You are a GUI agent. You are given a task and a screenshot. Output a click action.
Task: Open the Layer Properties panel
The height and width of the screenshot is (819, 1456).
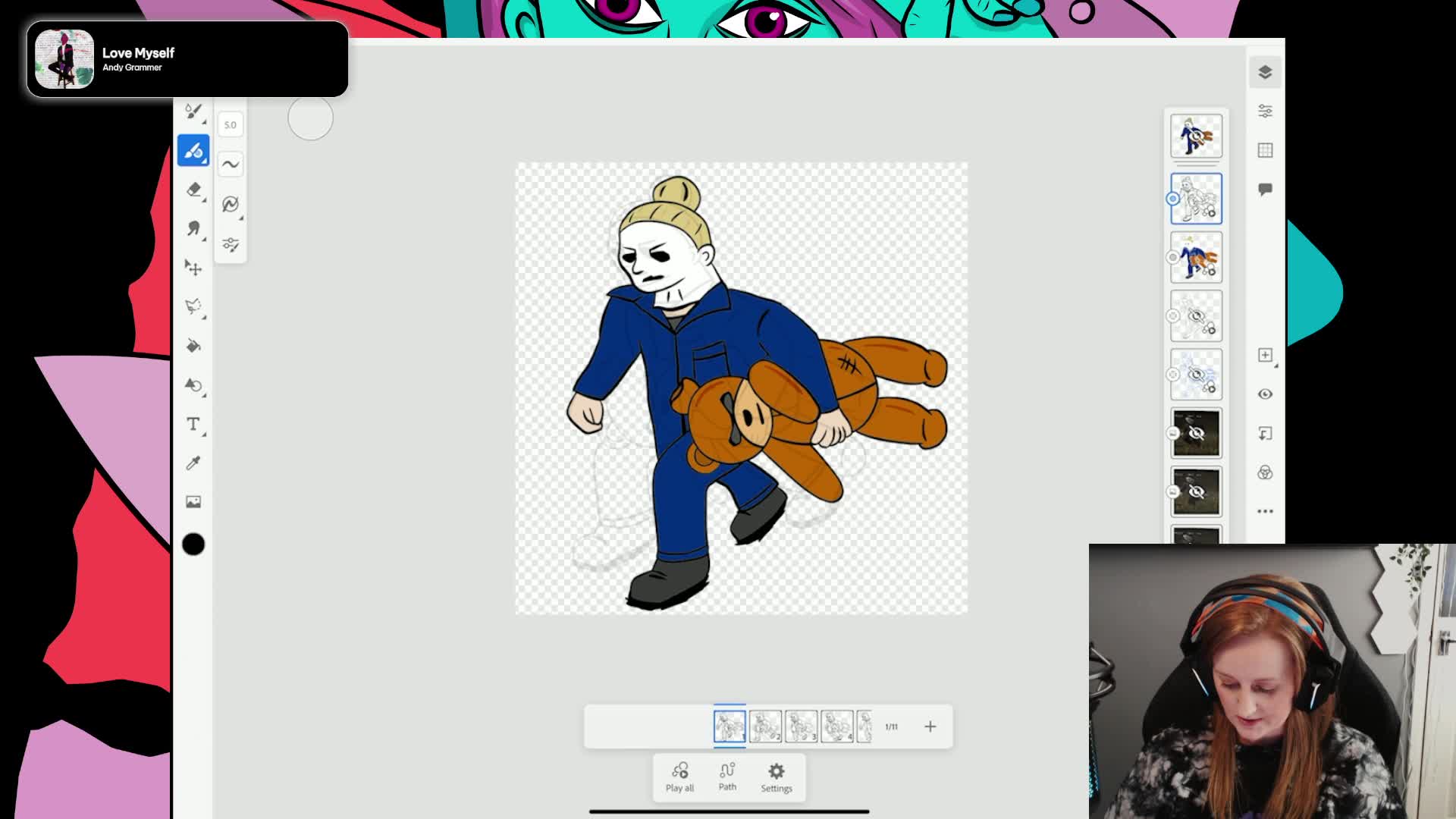click(x=1265, y=111)
